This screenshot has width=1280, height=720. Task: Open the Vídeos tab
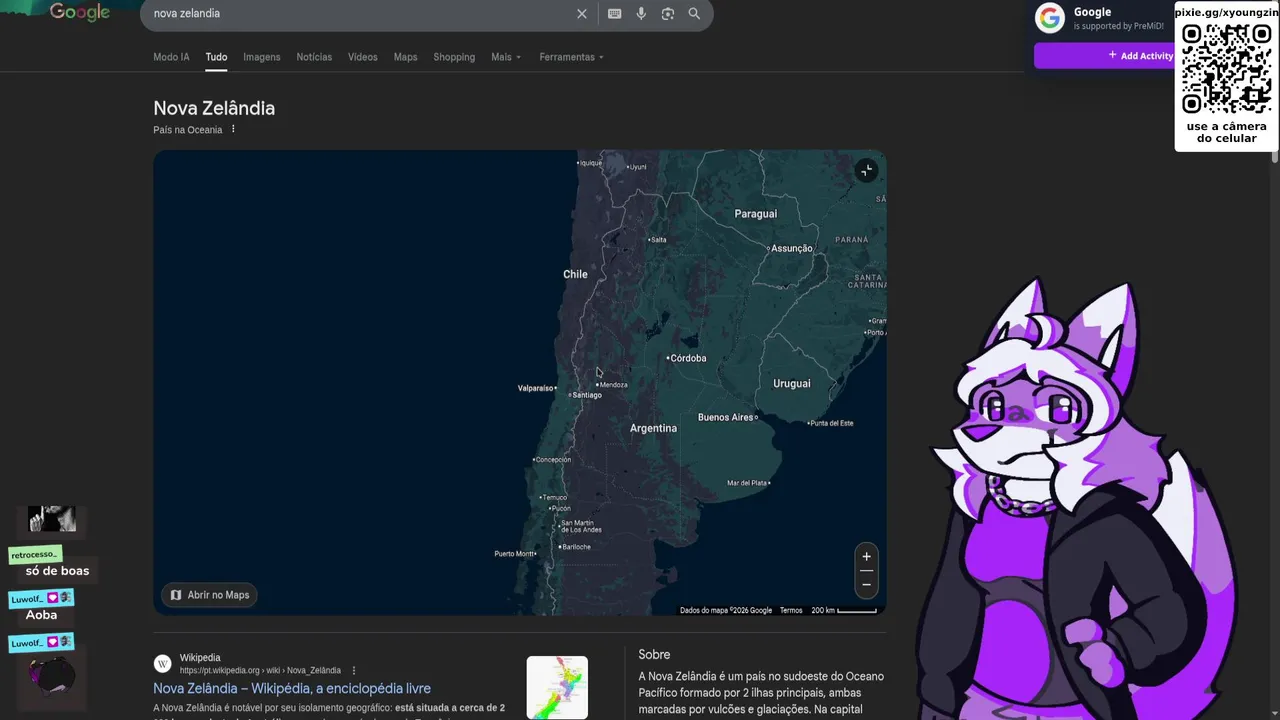pyautogui.click(x=363, y=57)
